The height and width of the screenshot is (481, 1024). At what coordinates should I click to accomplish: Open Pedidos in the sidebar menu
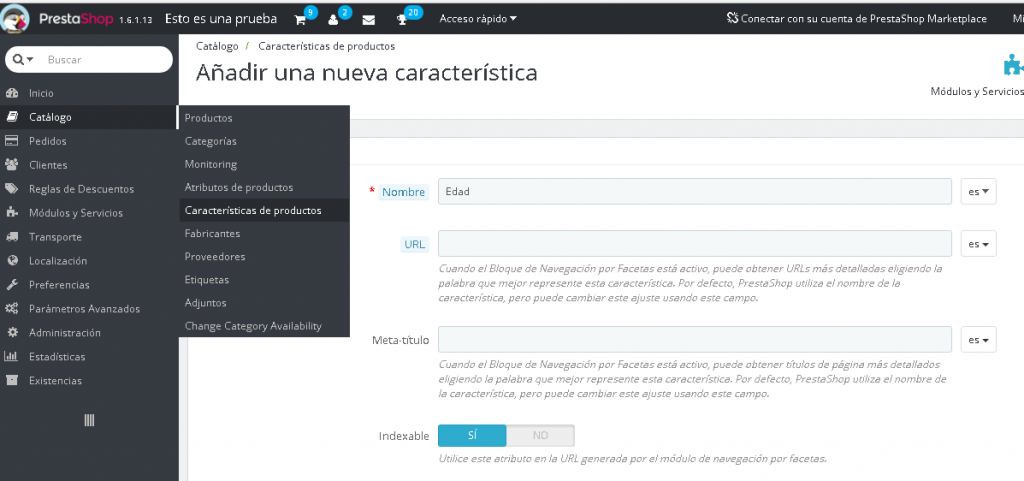tap(48, 141)
